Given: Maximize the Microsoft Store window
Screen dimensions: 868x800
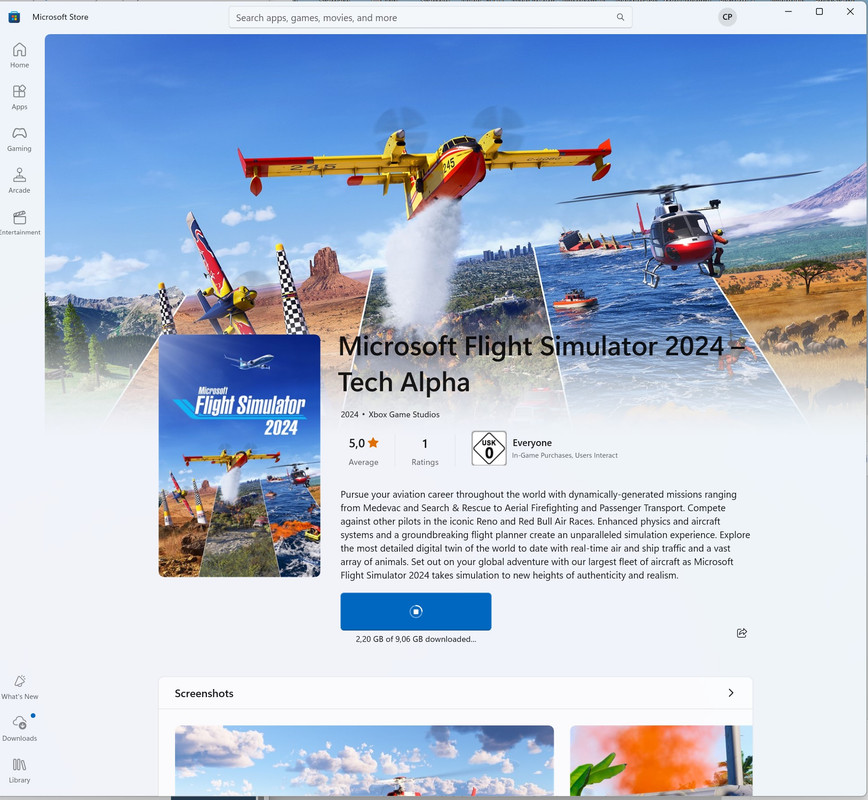Looking at the screenshot, I should coord(819,12).
